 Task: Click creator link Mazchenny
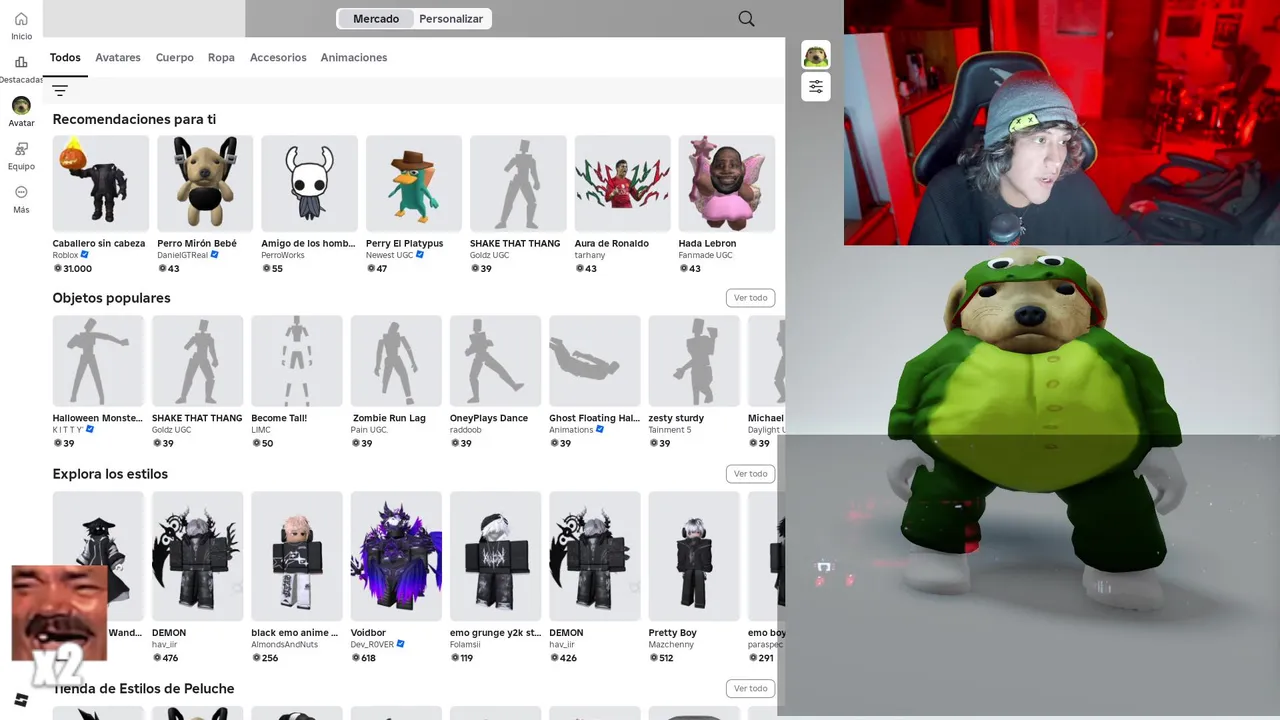[x=671, y=645]
